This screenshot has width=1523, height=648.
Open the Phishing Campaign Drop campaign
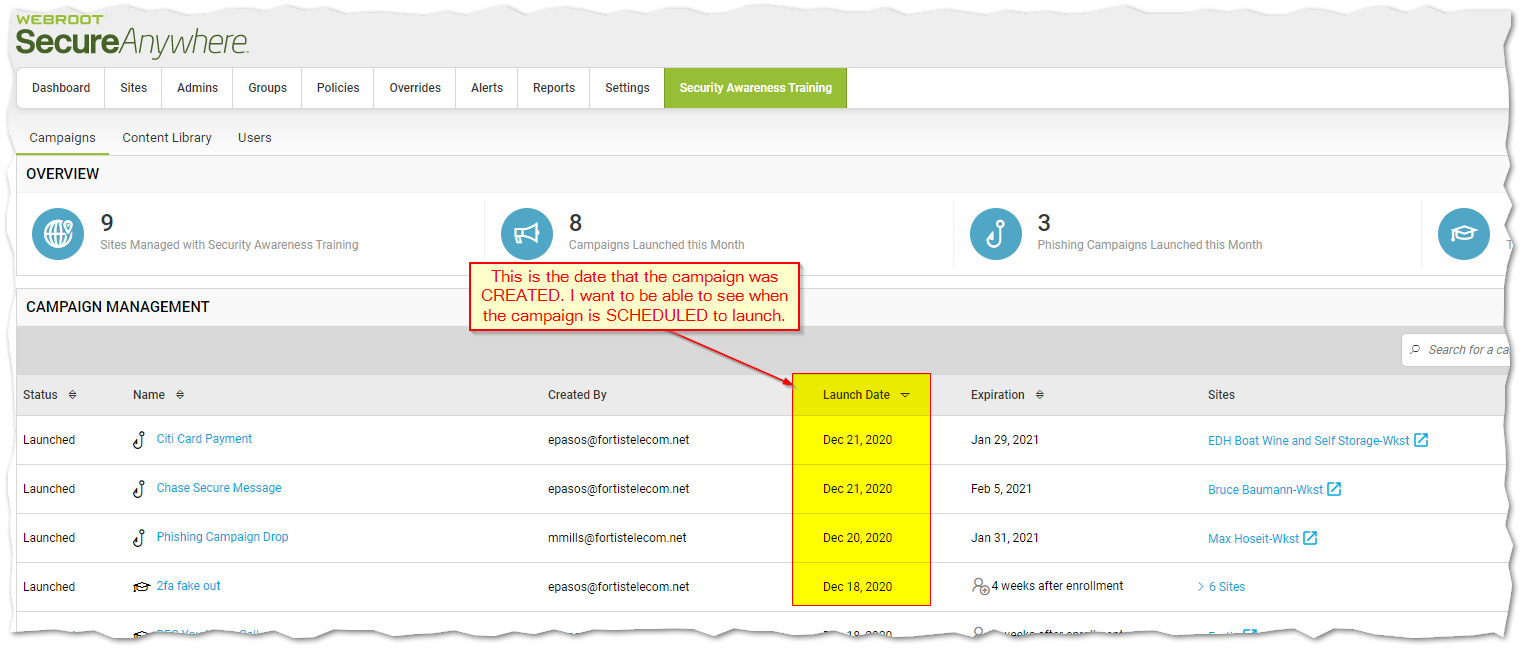point(222,537)
